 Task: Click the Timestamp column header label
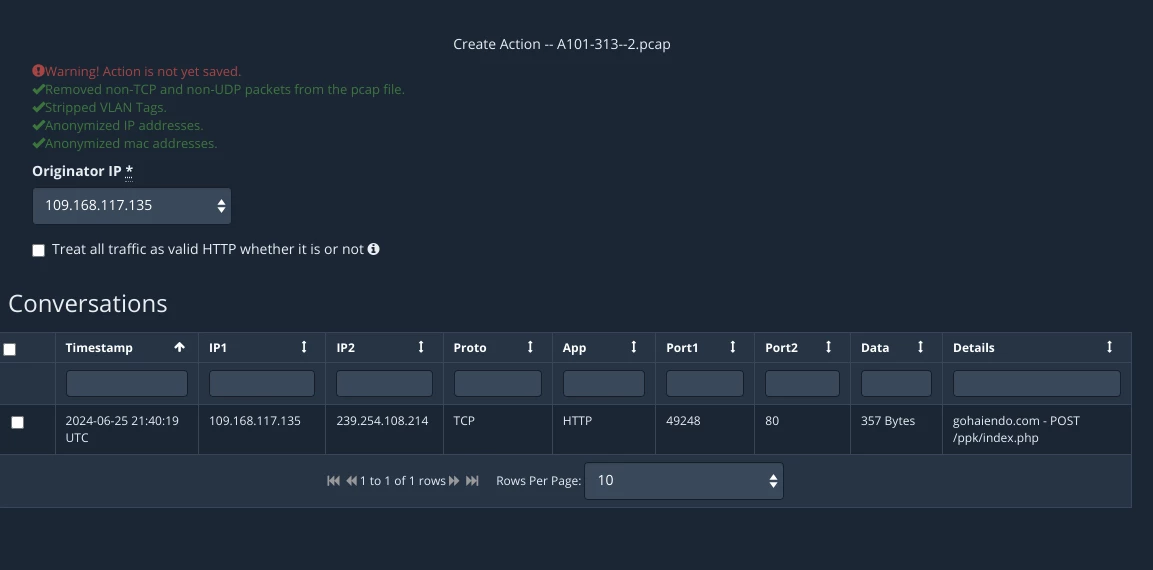(99, 348)
